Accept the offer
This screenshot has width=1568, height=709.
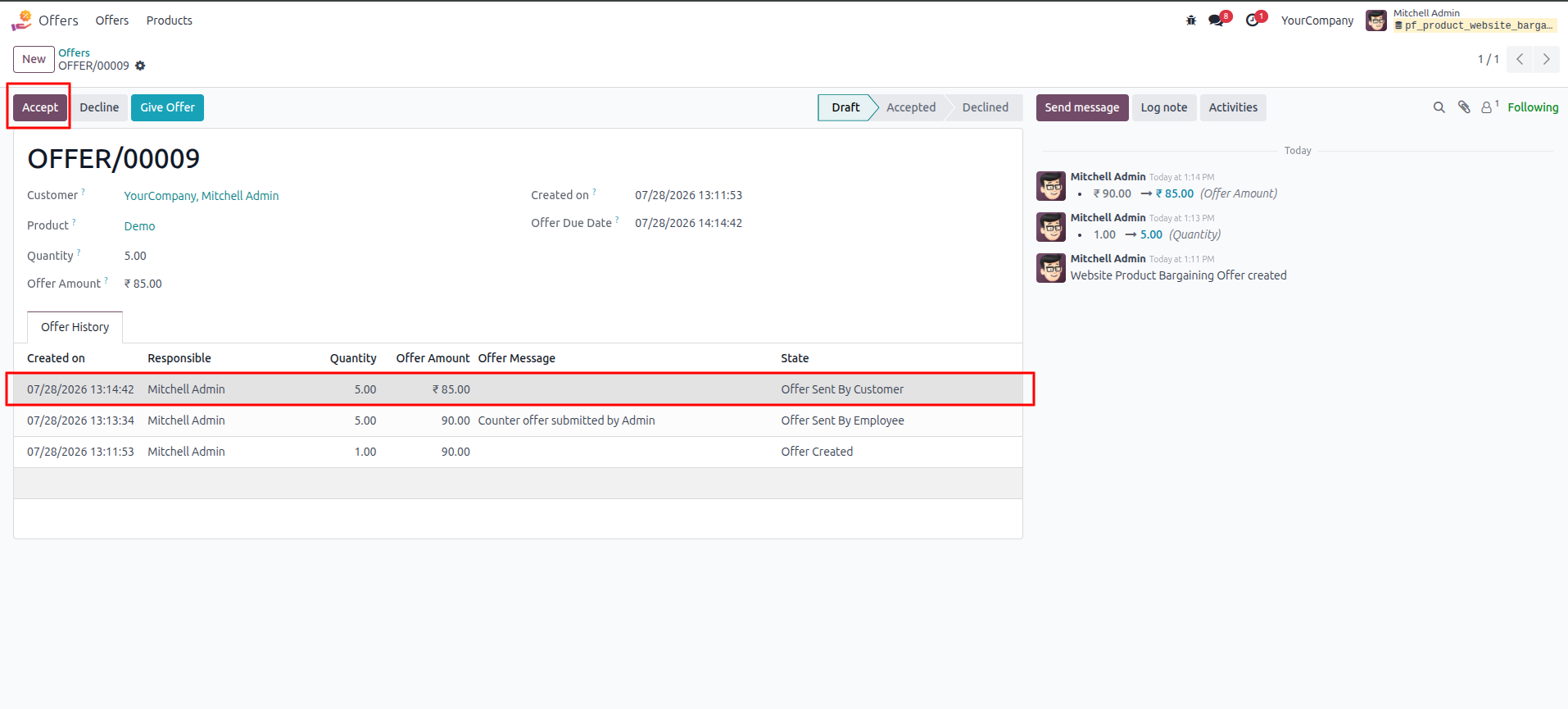coord(40,107)
